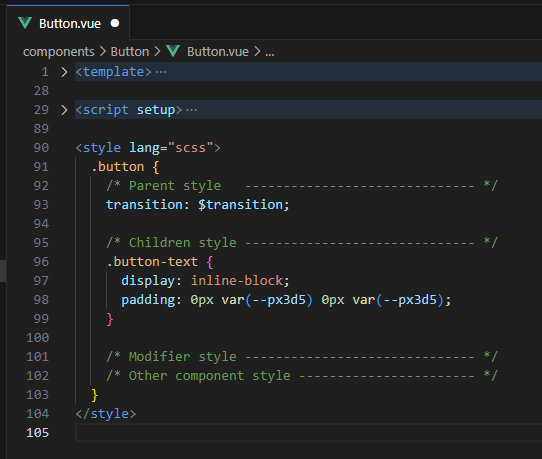
Task: Click the closing </style> tag
Action: click(106, 414)
